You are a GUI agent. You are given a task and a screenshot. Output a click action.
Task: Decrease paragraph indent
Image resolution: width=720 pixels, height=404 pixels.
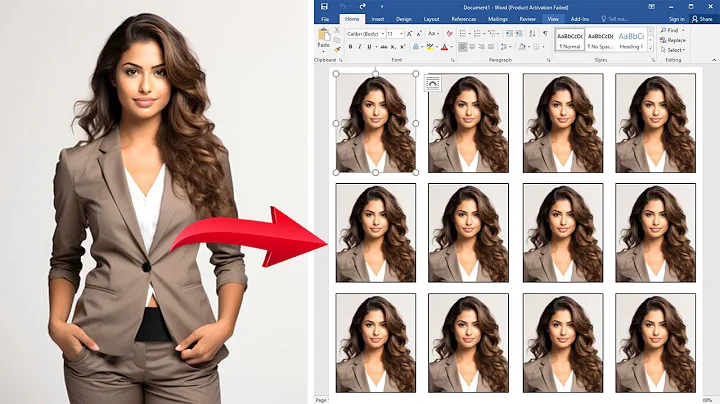click(509, 34)
